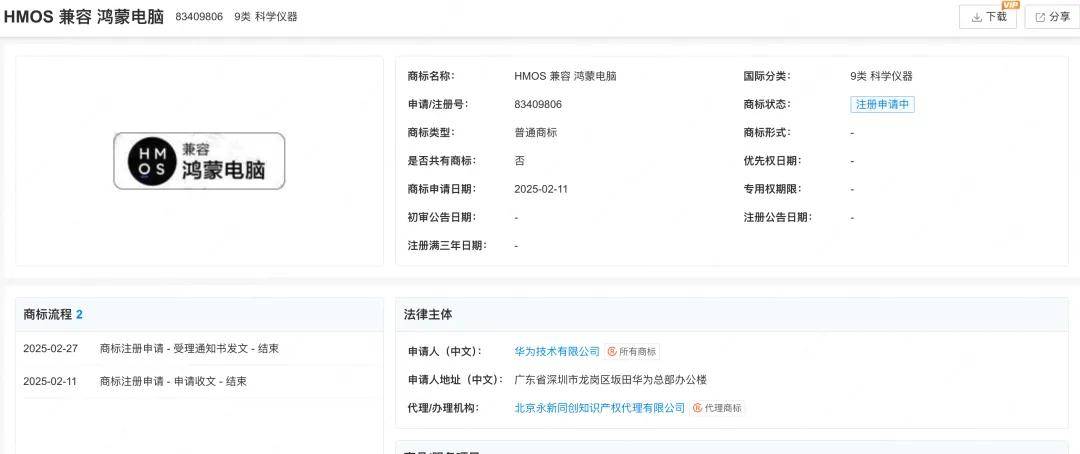Click the 初审公告日期 label
This screenshot has width=1080, height=454.
[442, 218]
